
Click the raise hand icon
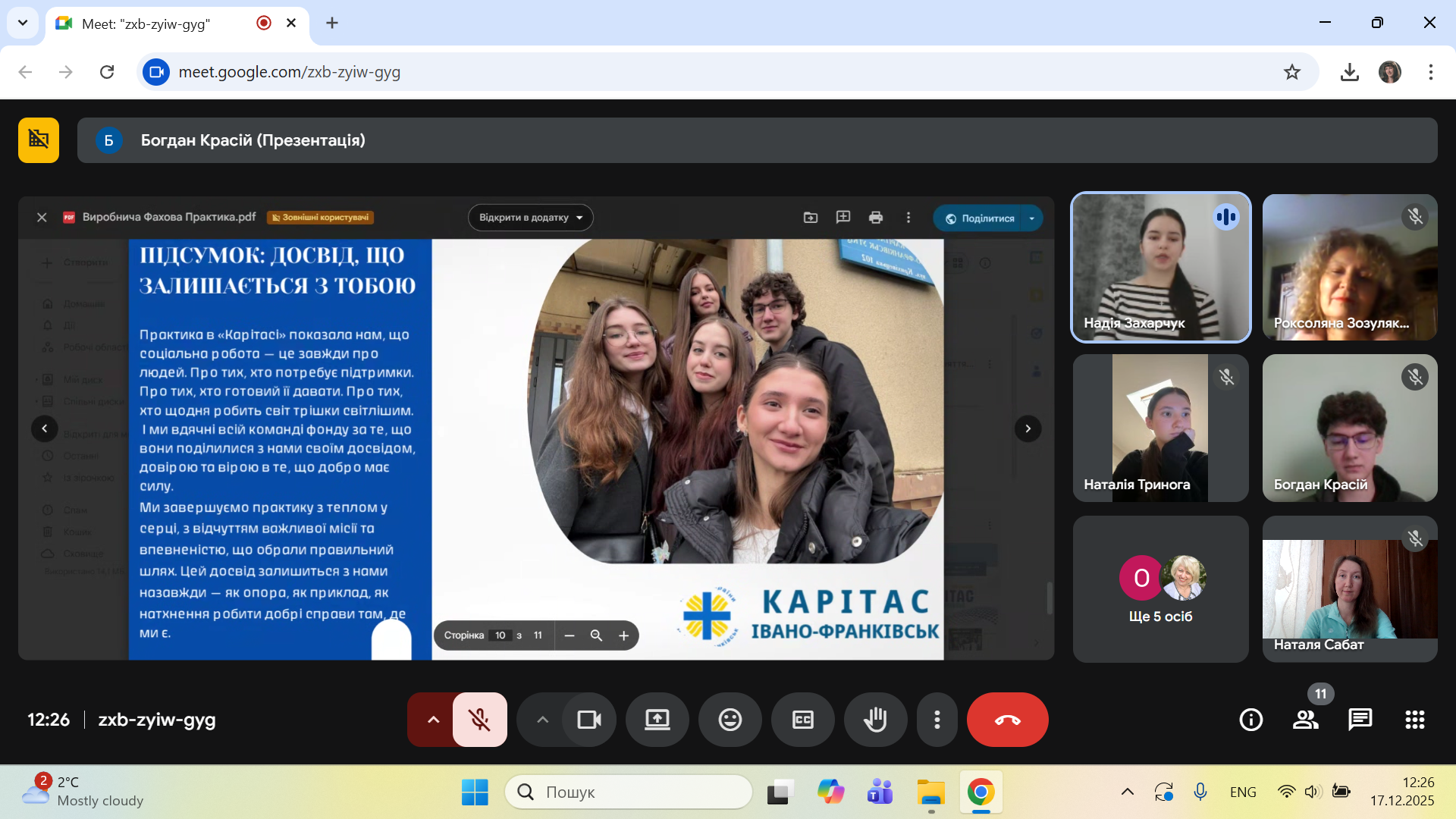(875, 720)
